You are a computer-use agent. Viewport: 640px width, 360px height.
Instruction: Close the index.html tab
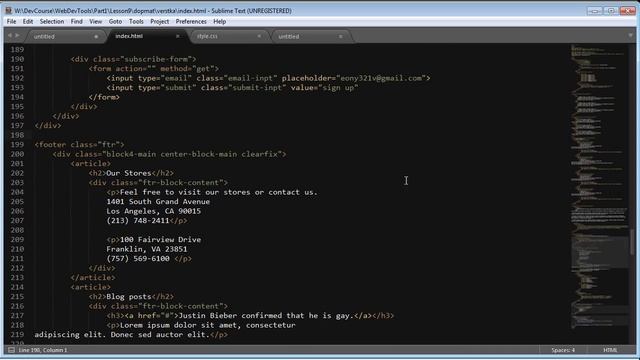[178, 36]
